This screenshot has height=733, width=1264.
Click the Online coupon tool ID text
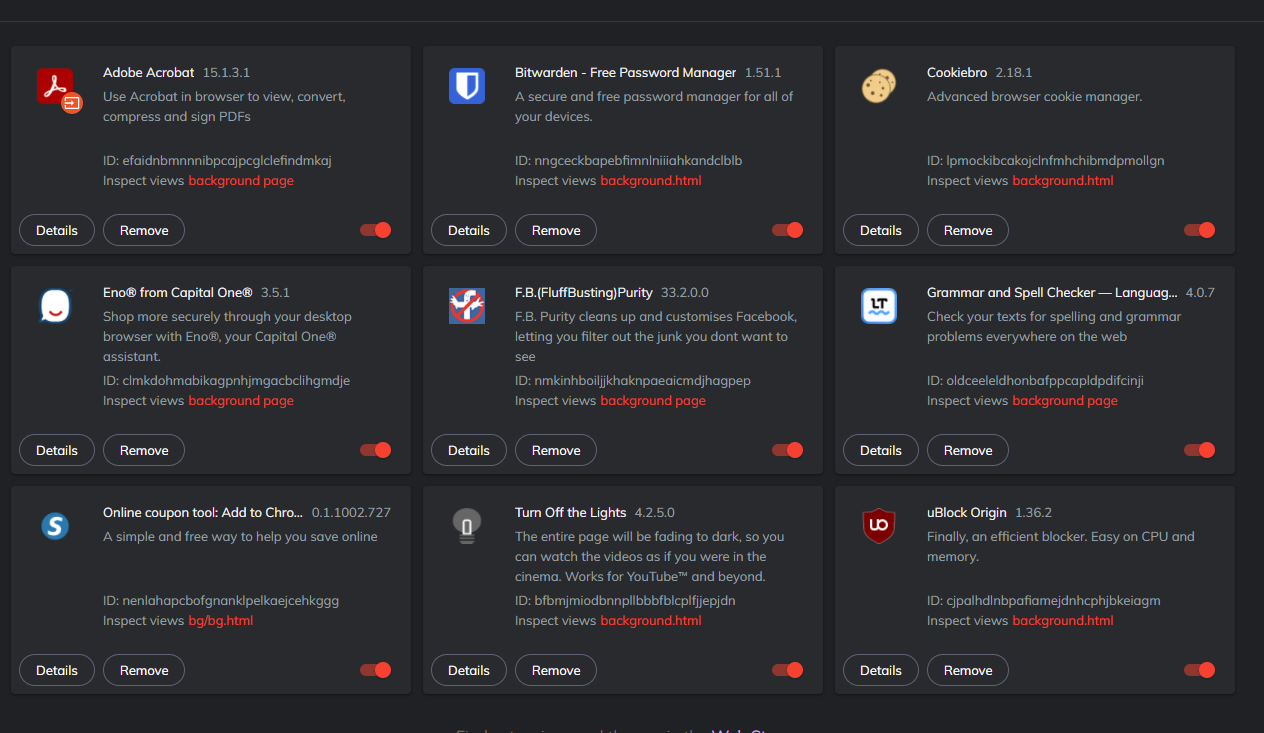point(221,601)
